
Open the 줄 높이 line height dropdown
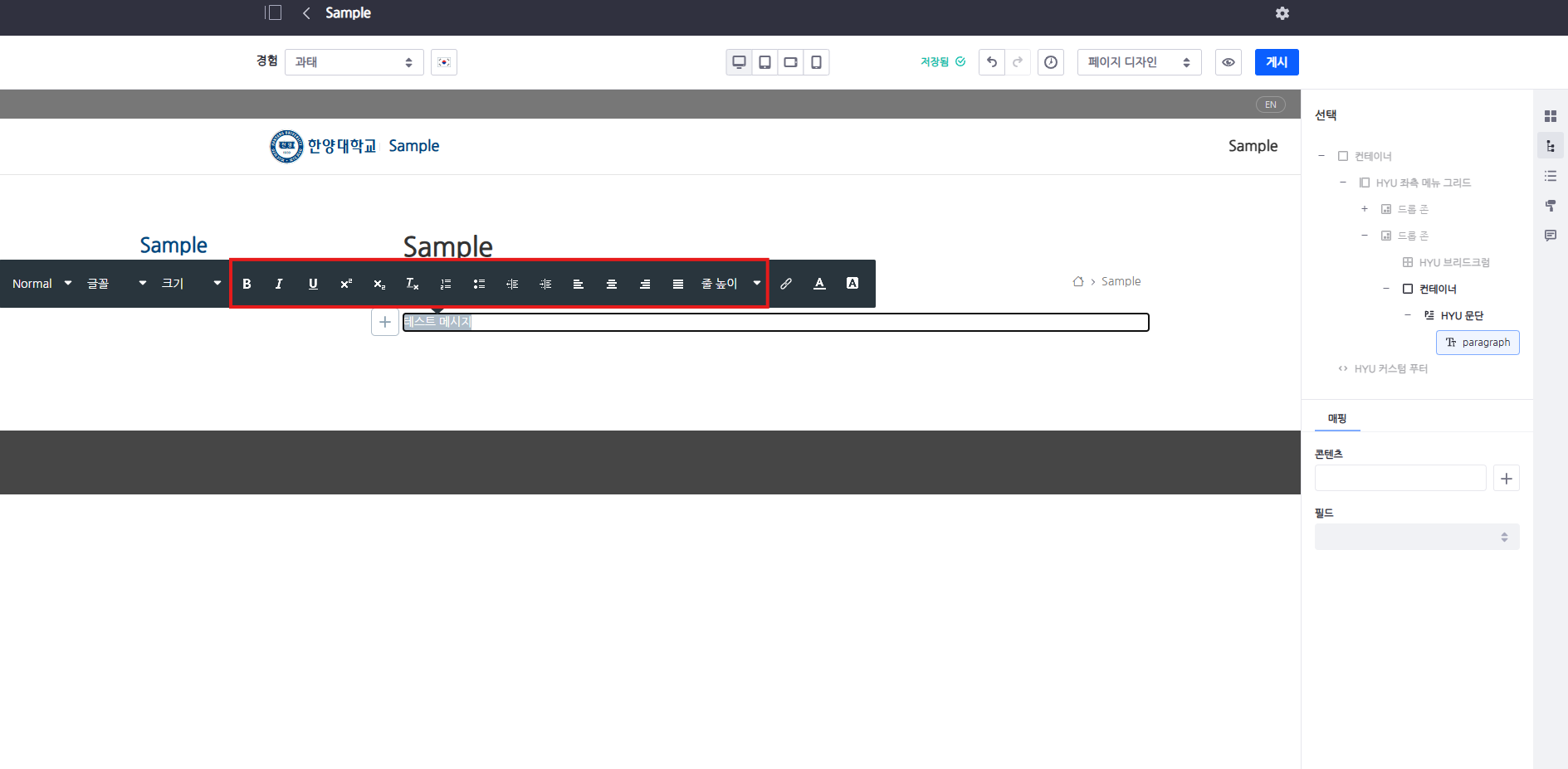730,284
